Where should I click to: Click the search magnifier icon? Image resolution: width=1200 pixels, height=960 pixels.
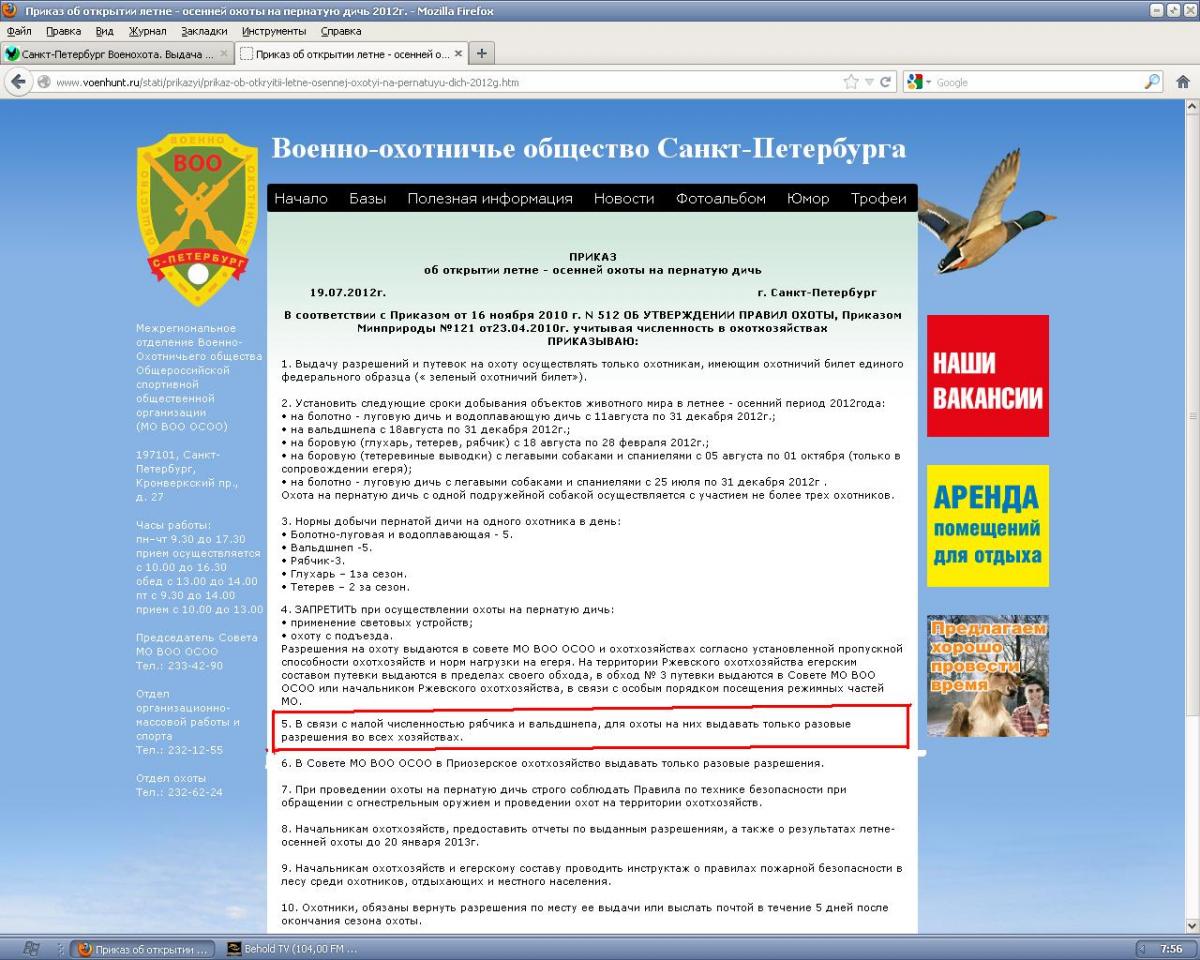(x=1152, y=82)
